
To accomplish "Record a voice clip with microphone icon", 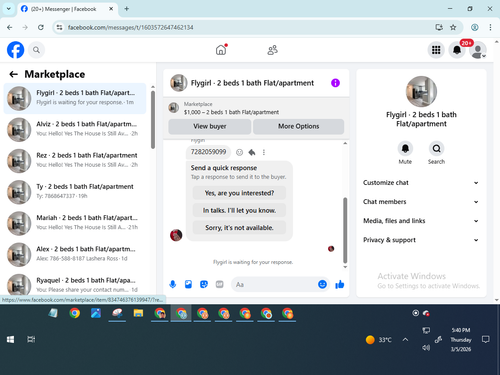I will click(173, 284).
